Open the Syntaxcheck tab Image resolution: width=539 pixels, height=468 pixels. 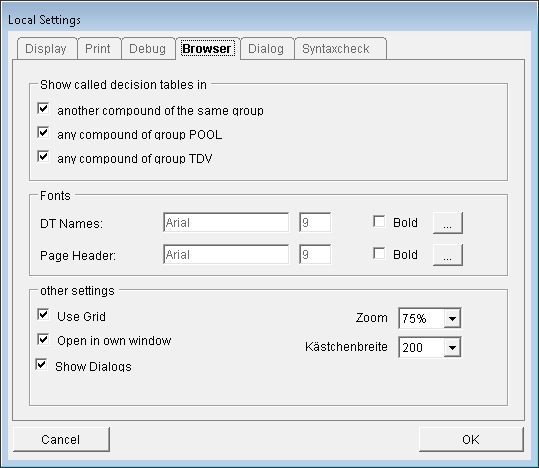tap(340, 49)
